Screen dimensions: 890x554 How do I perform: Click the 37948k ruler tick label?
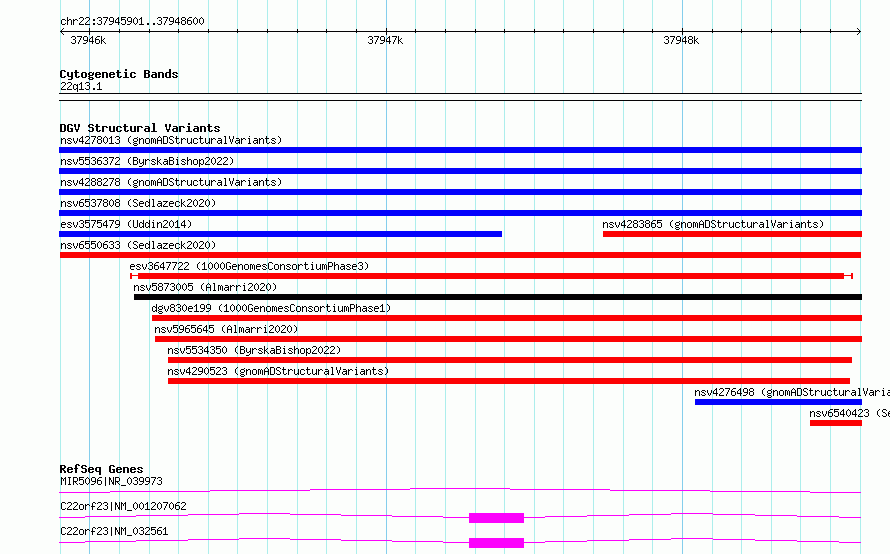click(681, 40)
